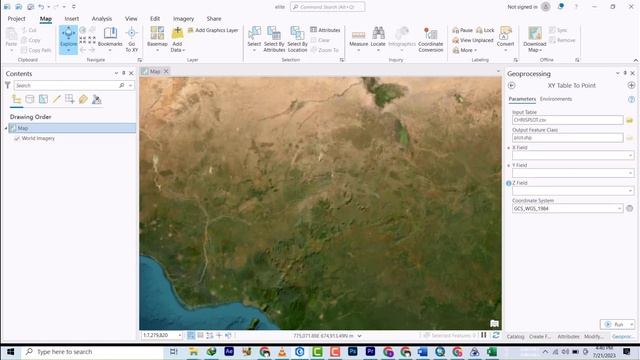Open Geoprocessing tool help icon

point(631,99)
